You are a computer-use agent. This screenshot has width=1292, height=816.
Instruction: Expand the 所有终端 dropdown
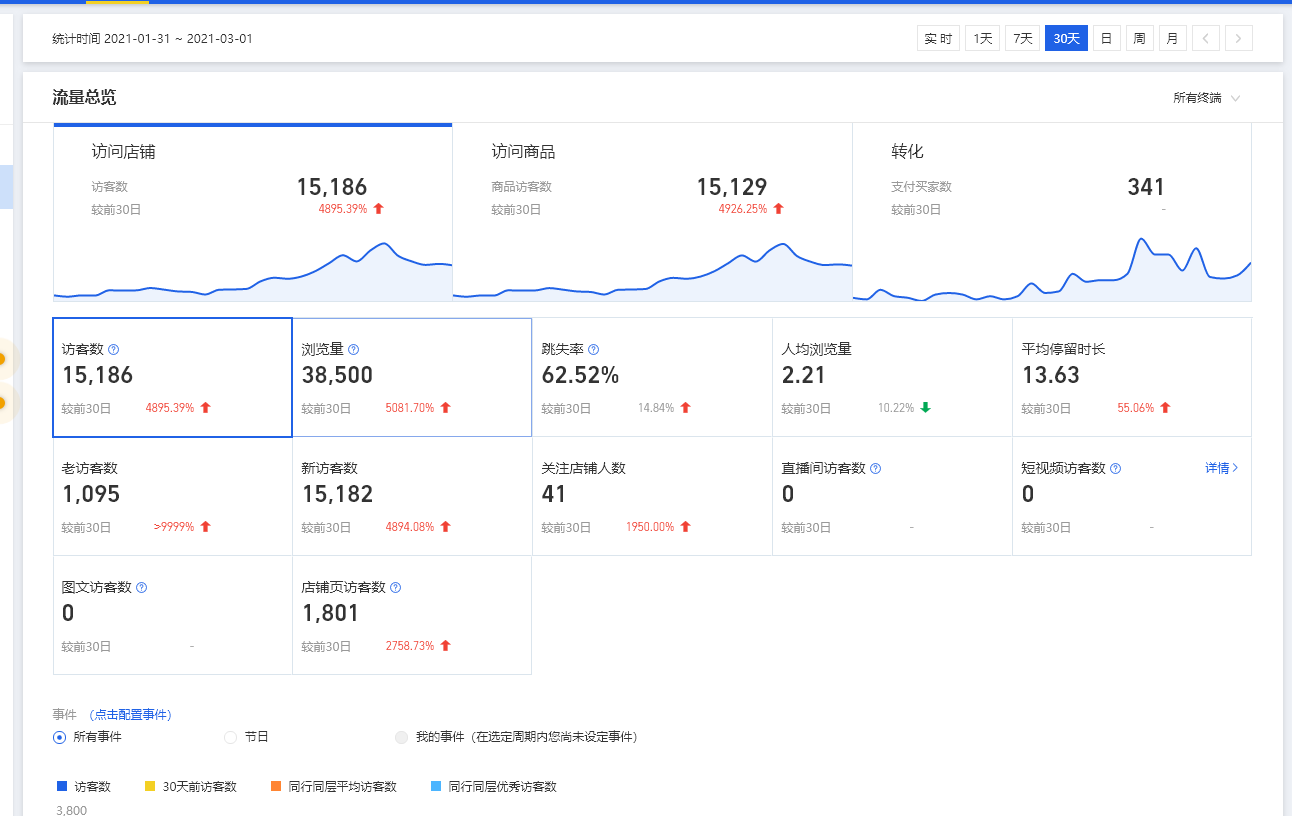[x=1207, y=98]
